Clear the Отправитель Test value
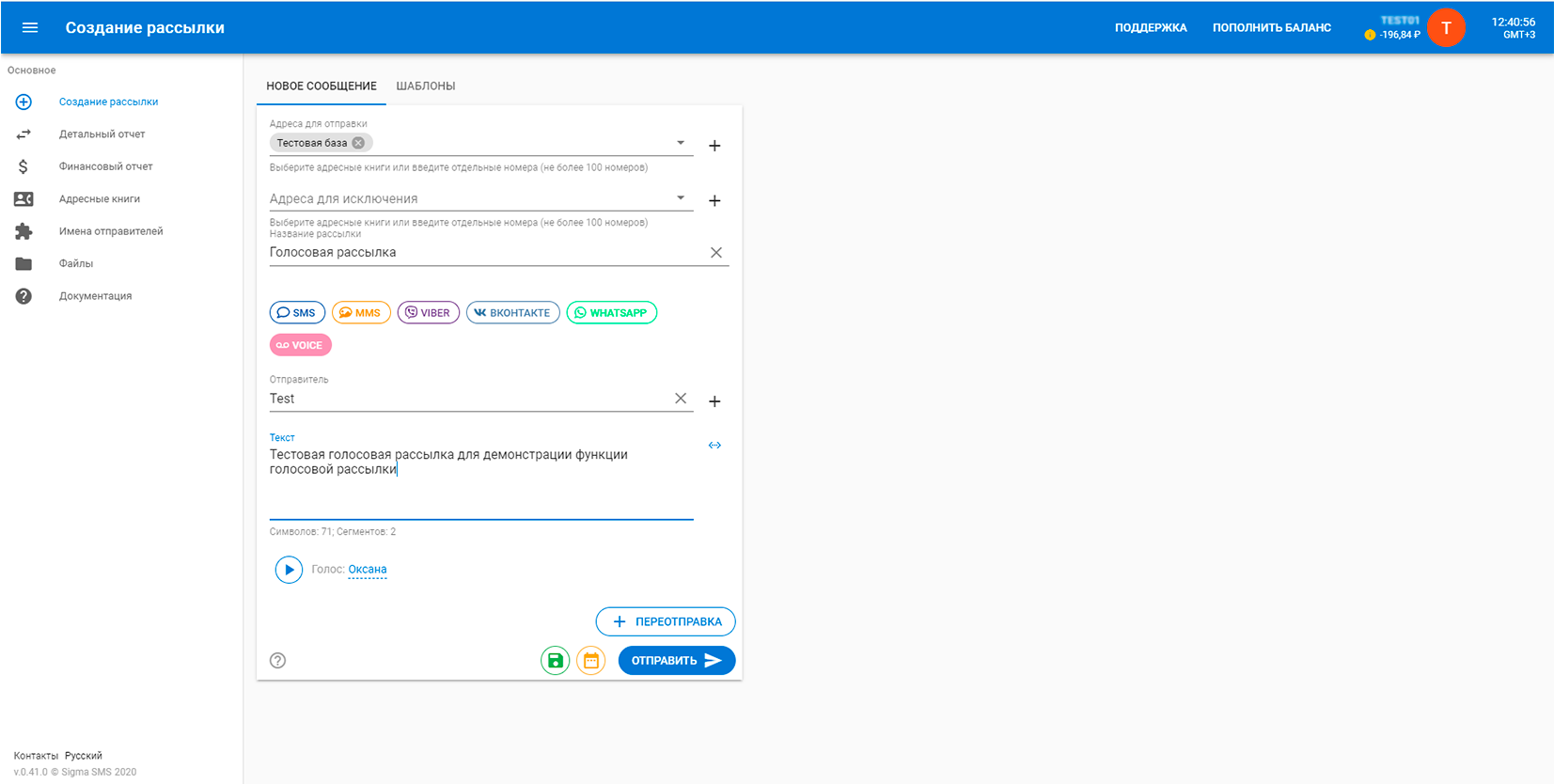The image size is (1554, 784). 681,399
